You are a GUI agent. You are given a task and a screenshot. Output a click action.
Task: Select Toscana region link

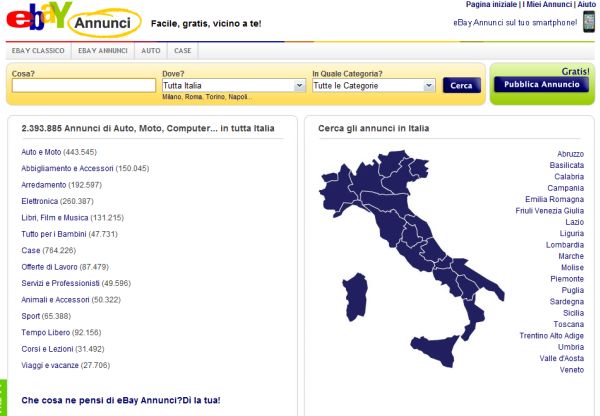click(569, 324)
